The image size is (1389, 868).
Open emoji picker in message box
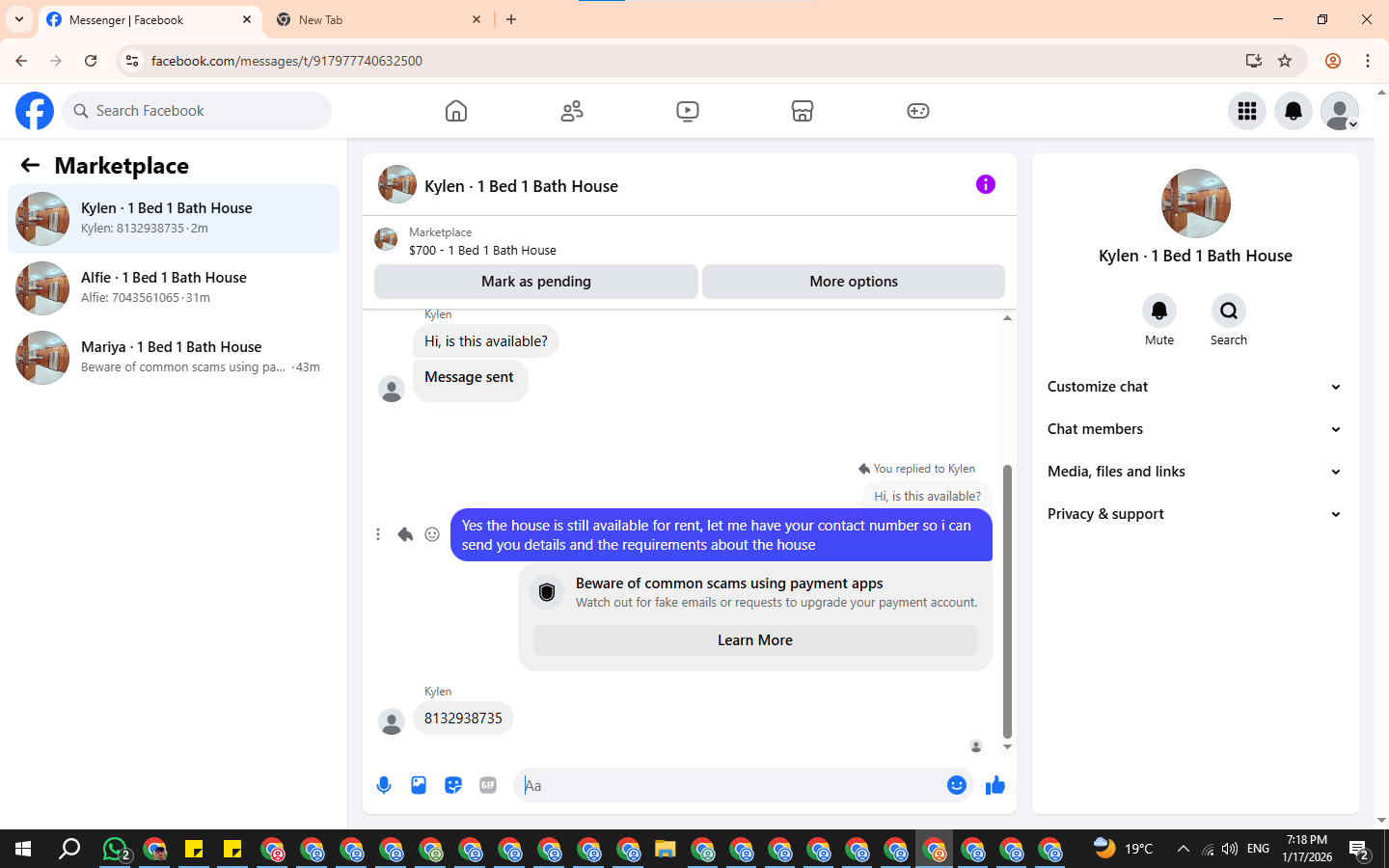957,785
